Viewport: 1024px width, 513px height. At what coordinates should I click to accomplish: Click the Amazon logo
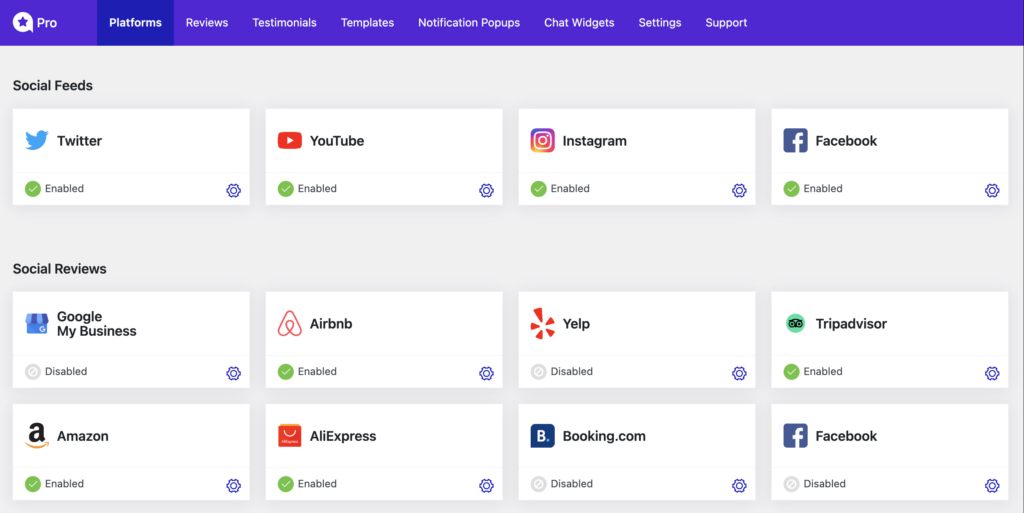(37, 436)
